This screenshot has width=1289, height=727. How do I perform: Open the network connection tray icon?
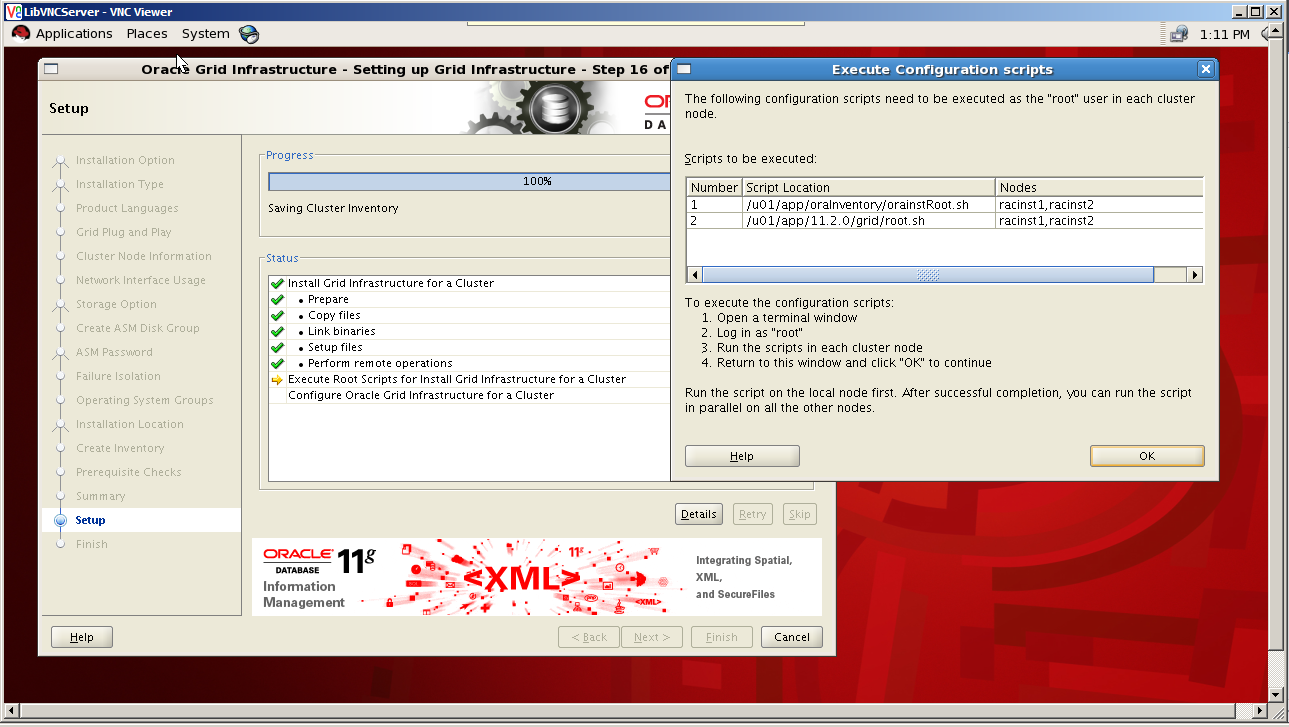click(1179, 34)
